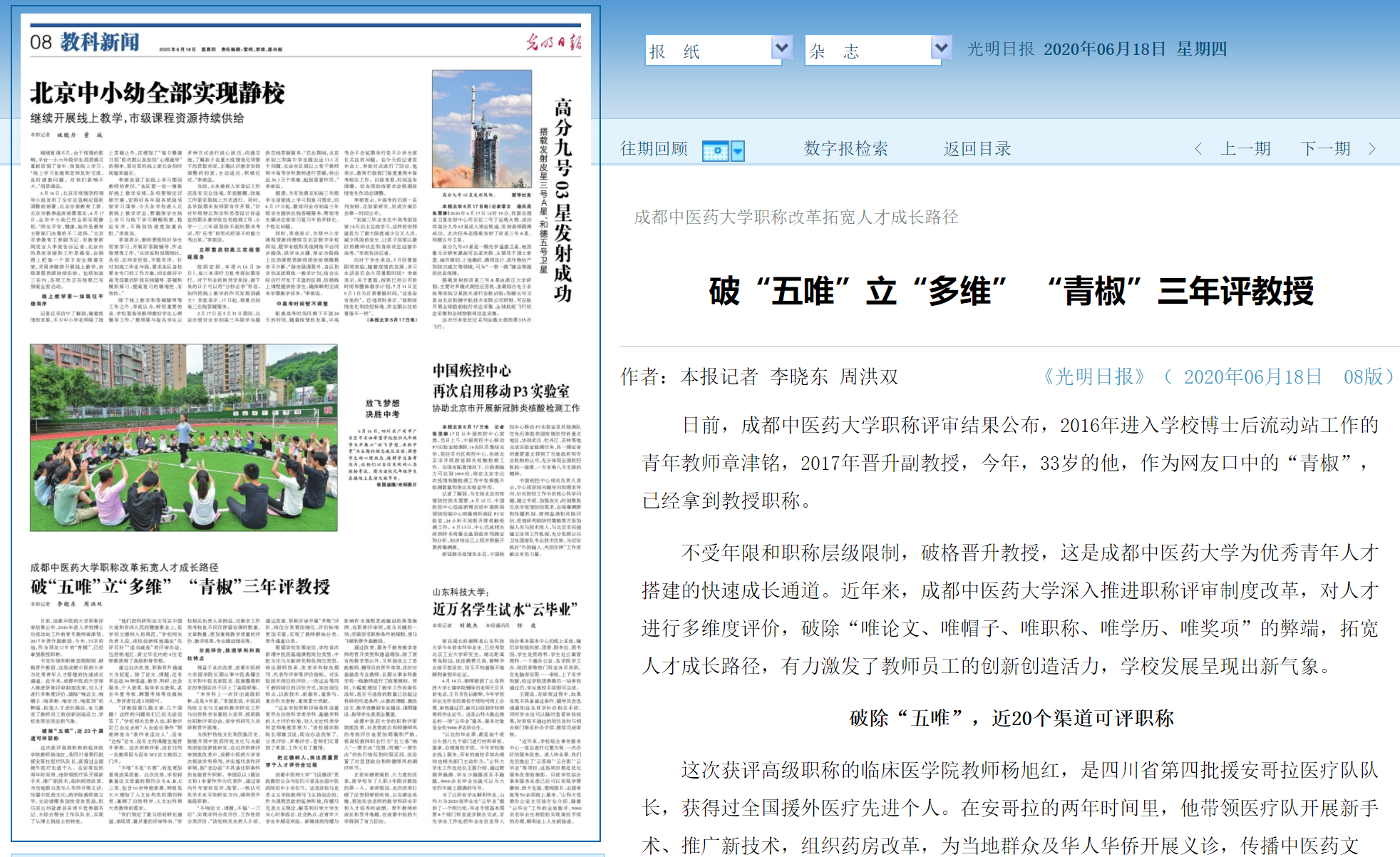1400x857 pixels.
Task: Open the 中国疾控中心 再次启用移动P3实验室 article
Action: (501, 381)
